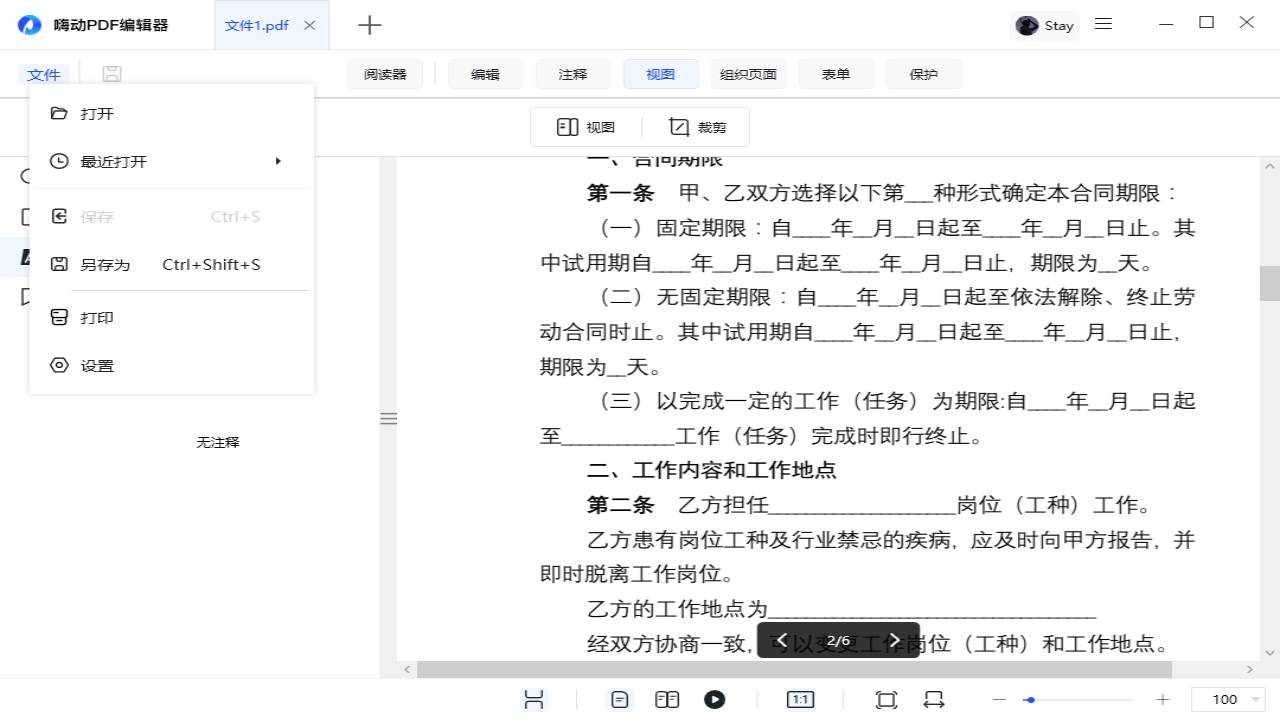Open 设置 from the file menu

pos(172,366)
